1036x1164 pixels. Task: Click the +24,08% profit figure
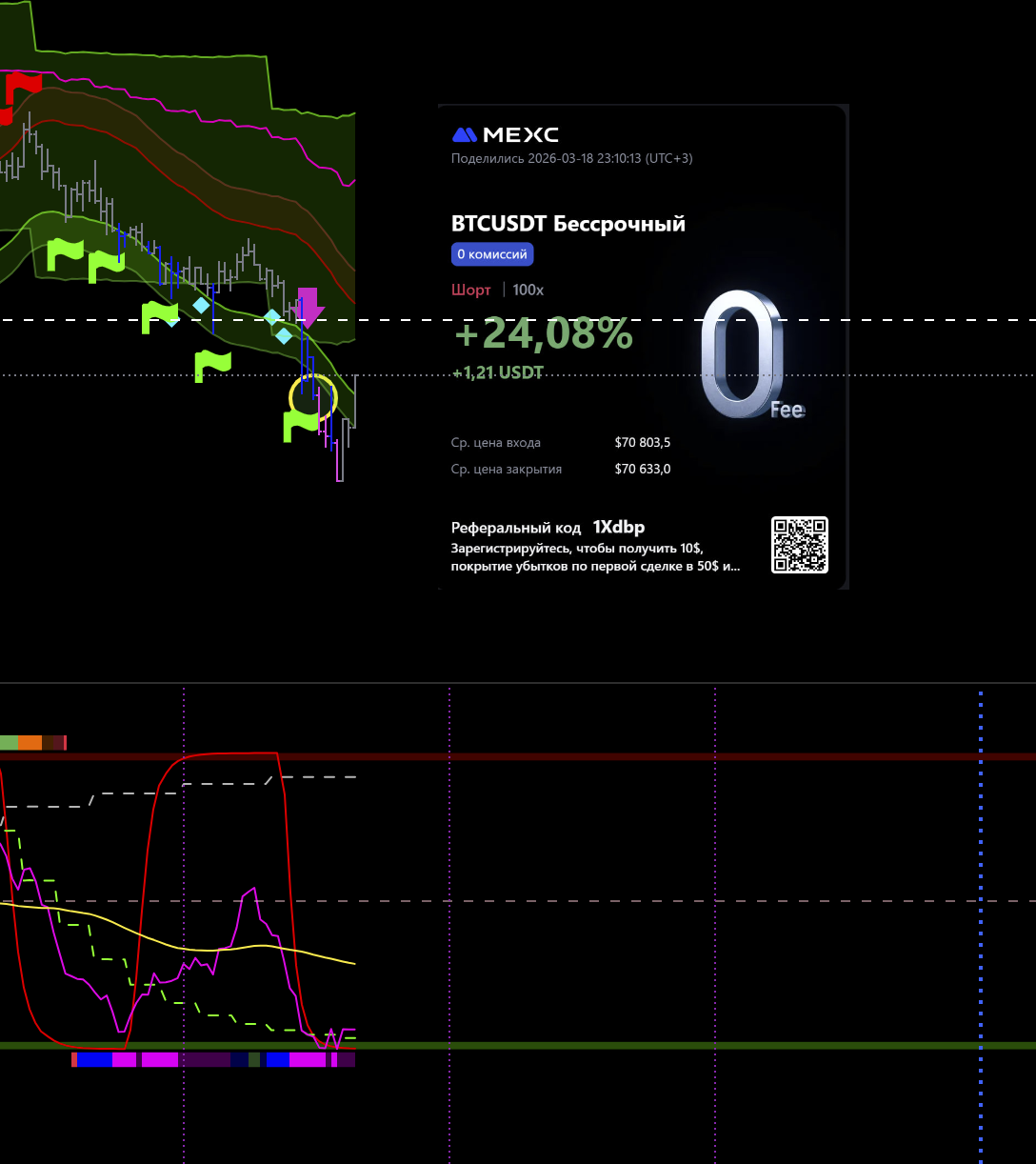point(543,333)
